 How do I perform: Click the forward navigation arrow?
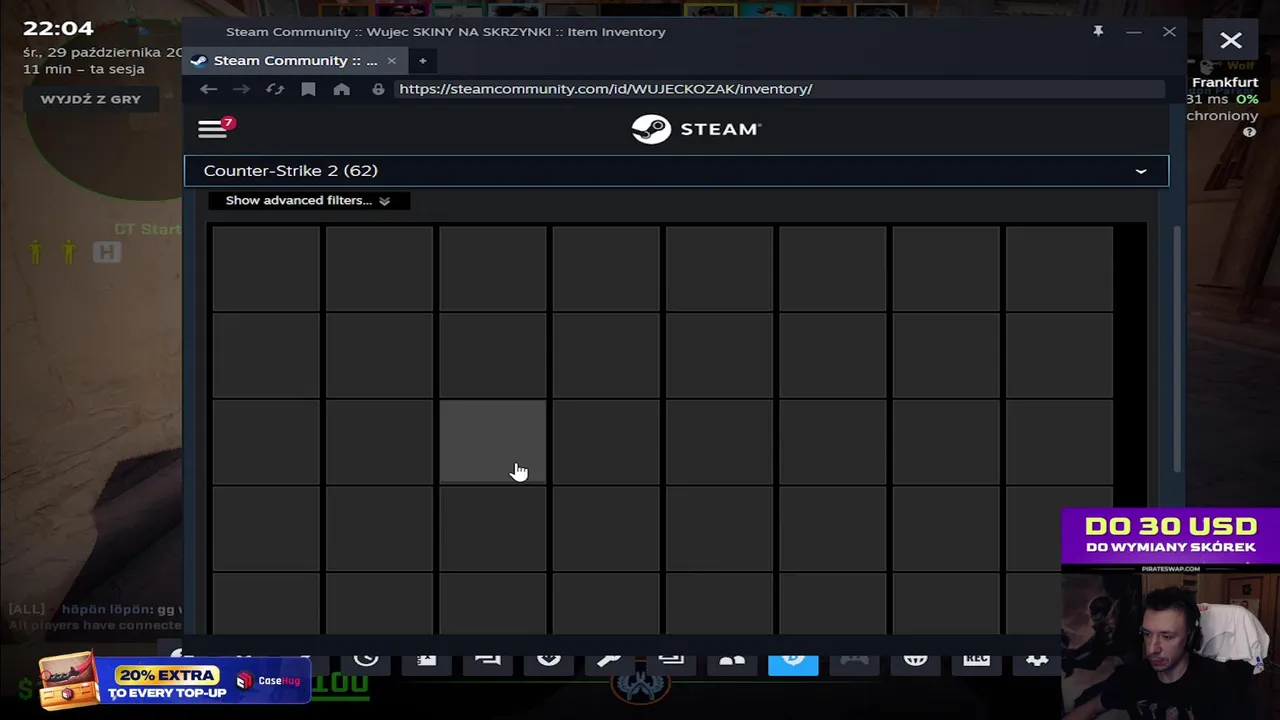(241, 89)
